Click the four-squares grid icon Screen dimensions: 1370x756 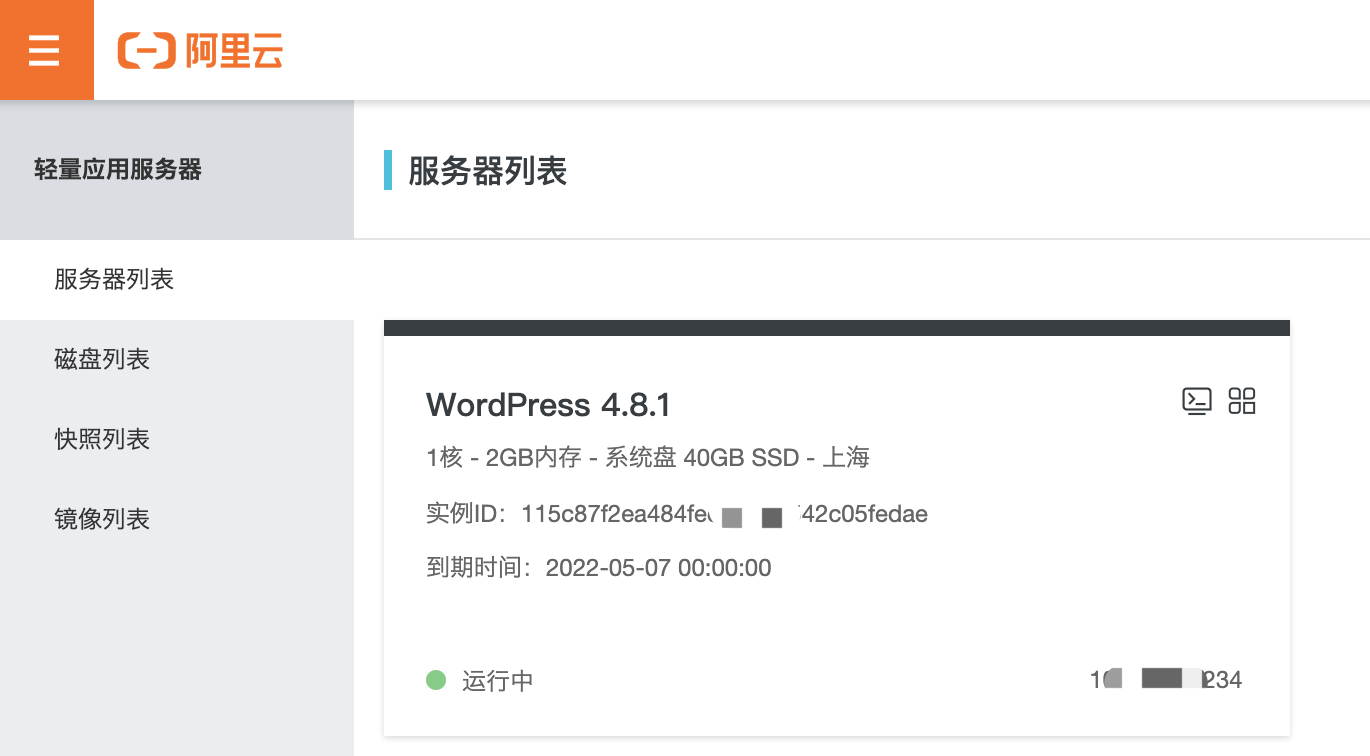click(1242, 401)
